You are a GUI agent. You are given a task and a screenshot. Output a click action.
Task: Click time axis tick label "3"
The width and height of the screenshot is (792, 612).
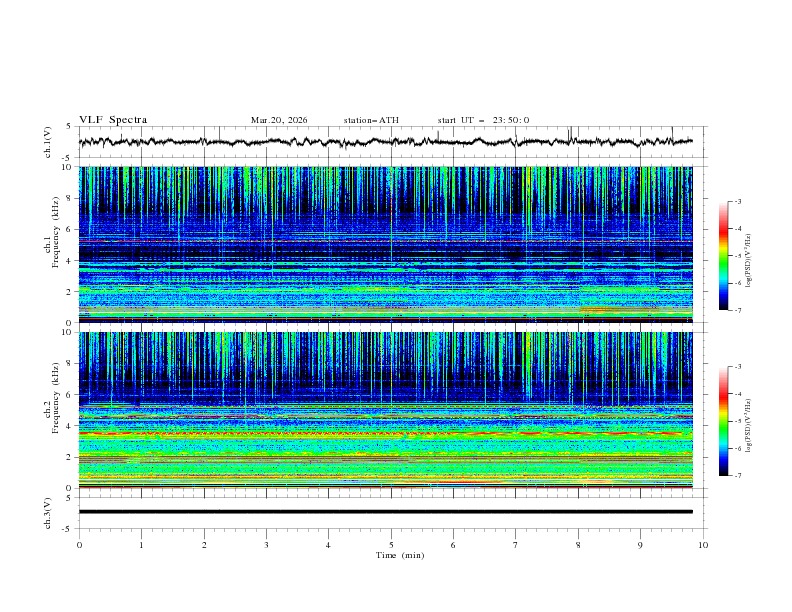(266, 545)
